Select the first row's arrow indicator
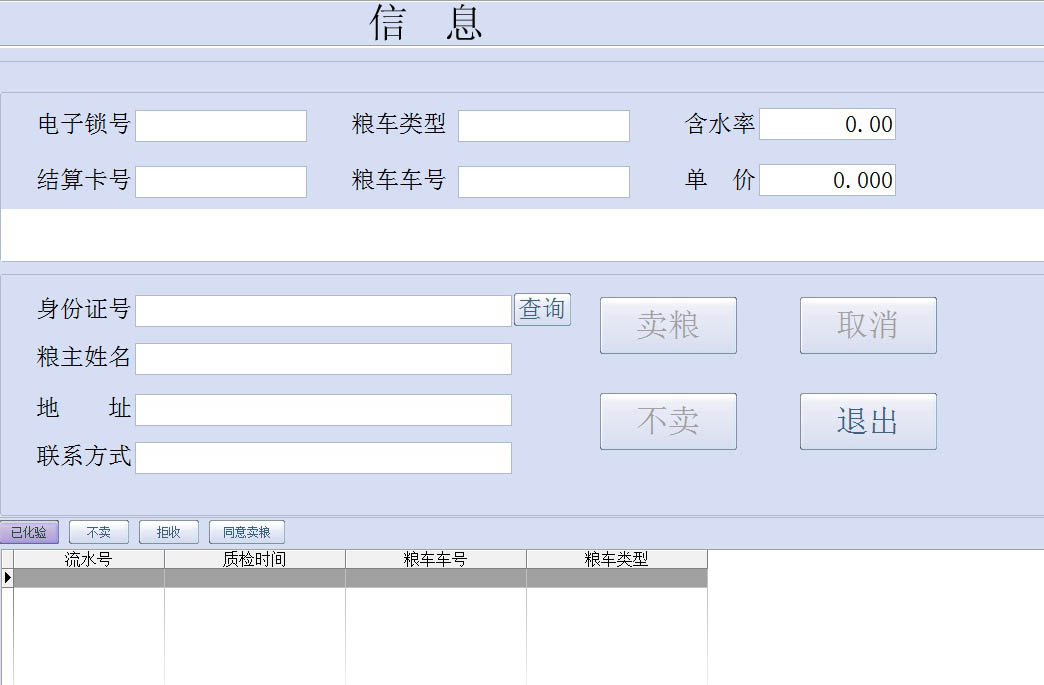Viewport: 1044px width, 685px height. pos(7,578)
